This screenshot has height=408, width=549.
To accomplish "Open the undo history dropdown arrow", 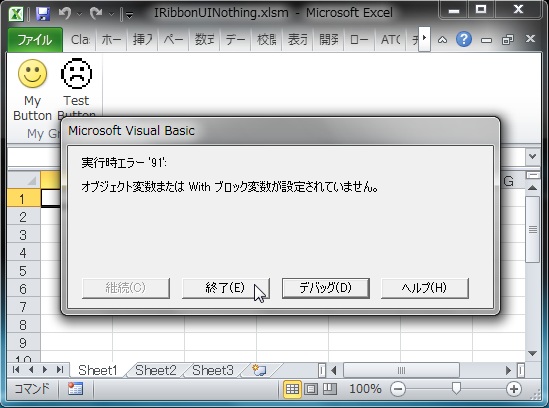I will [80, 14].
